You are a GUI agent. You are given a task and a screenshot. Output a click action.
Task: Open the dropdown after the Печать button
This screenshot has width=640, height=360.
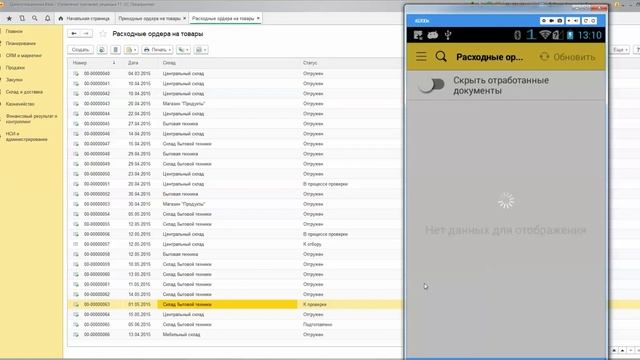[183, 50]
